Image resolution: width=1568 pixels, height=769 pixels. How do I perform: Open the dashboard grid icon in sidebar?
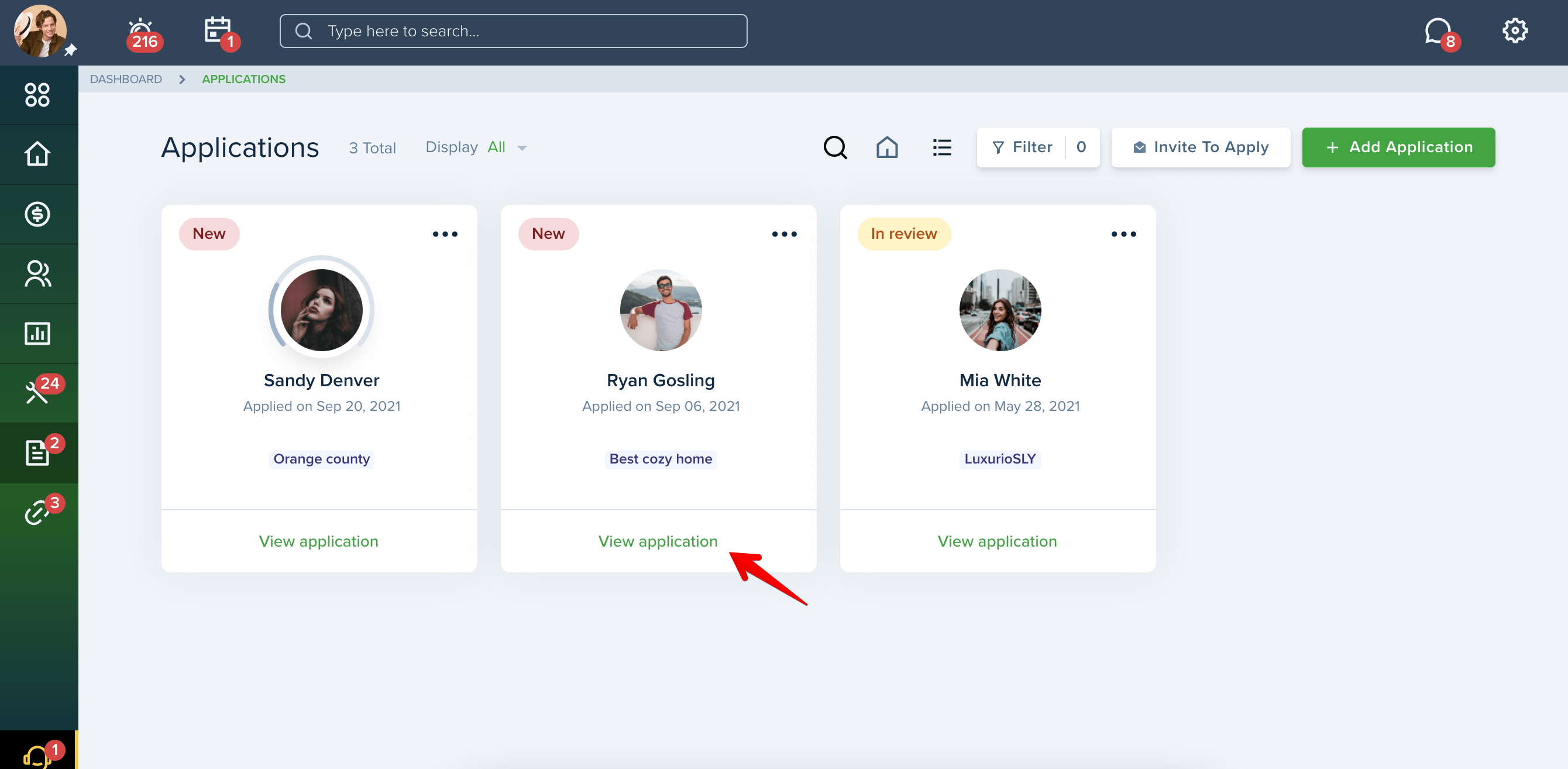point(37,95)
